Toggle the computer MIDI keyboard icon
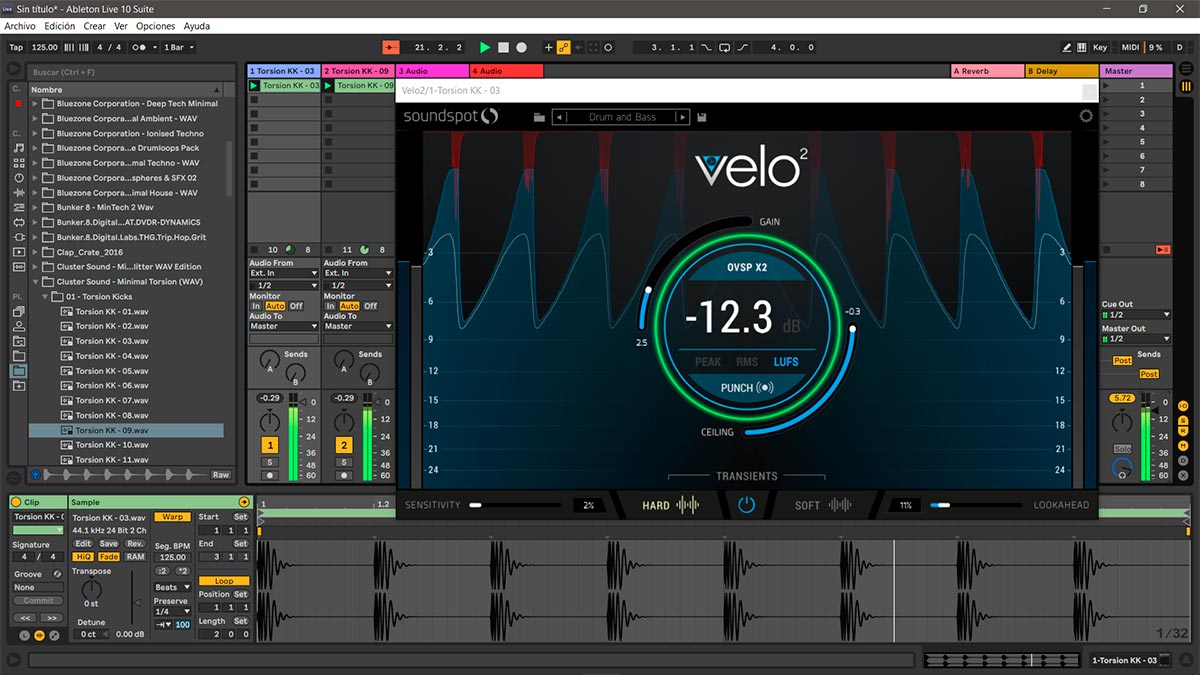The width and height of the screenshot is (1200, 675). point(1082,47)
